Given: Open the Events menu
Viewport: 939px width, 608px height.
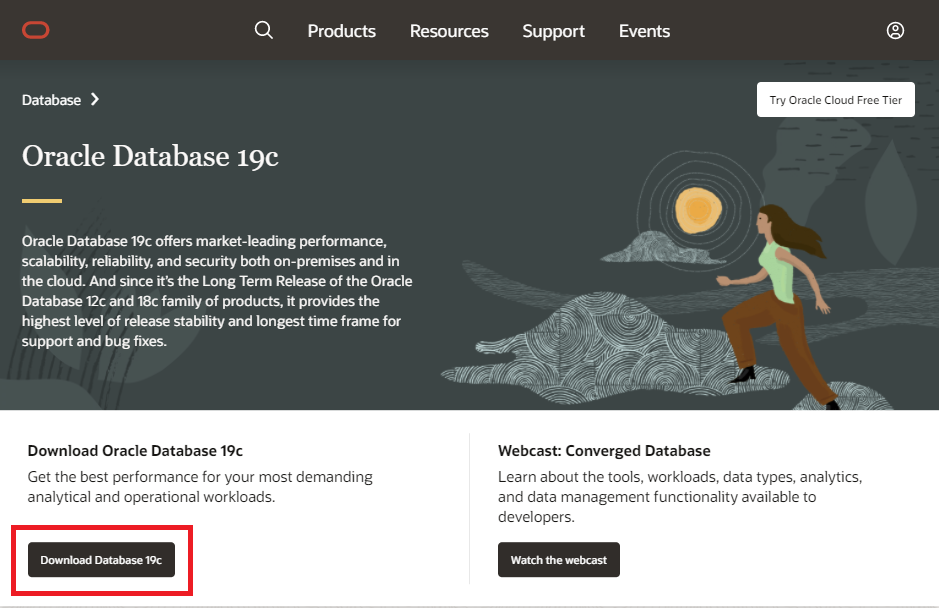Looking at the screenshot, I should (x=644, y=31).
